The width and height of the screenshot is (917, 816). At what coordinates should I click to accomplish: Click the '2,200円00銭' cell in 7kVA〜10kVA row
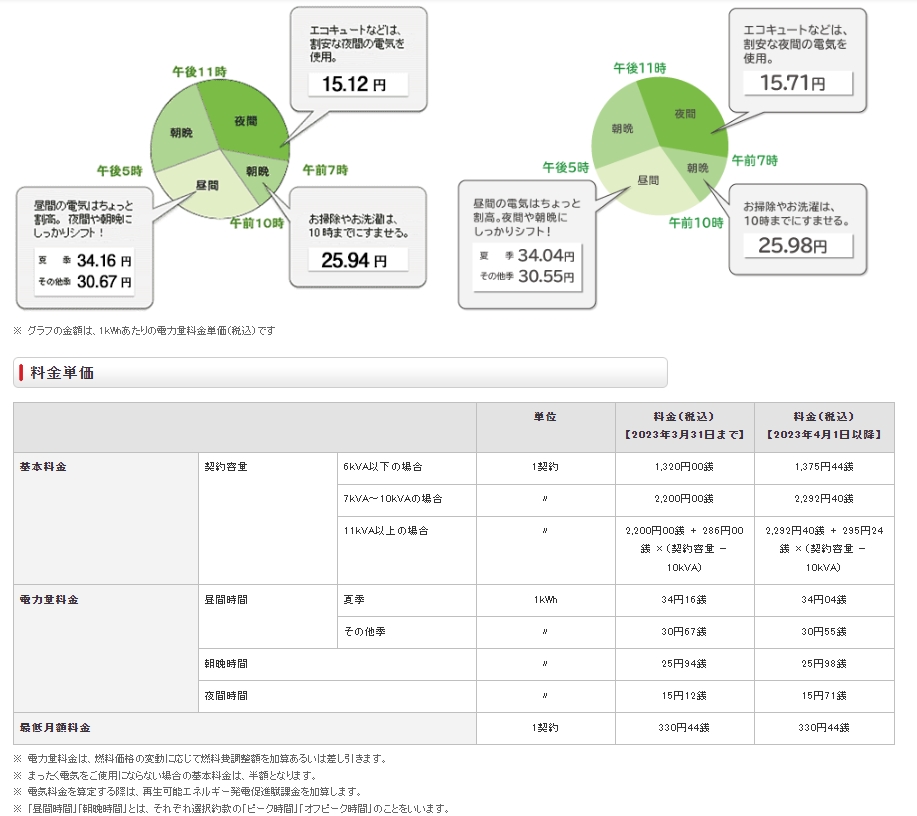(684, 500)
